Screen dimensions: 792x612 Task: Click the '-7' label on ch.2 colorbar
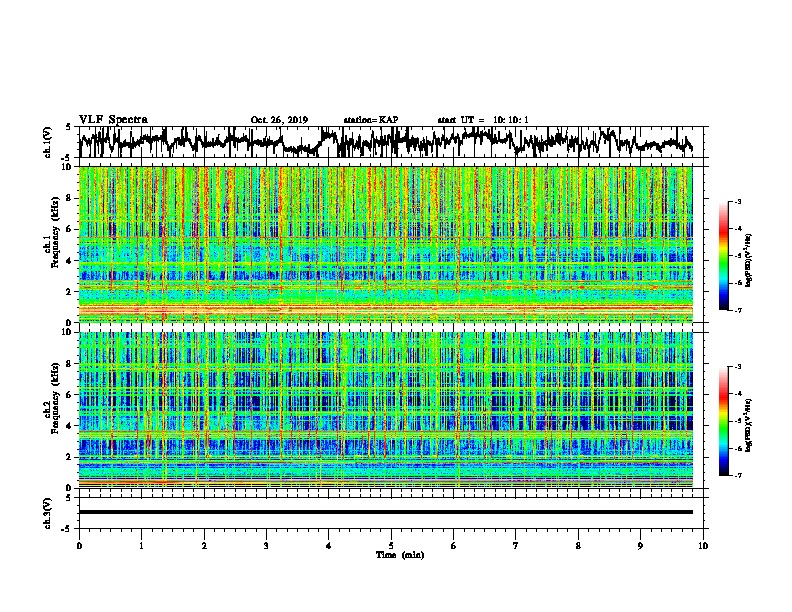[x=738, y=475]
